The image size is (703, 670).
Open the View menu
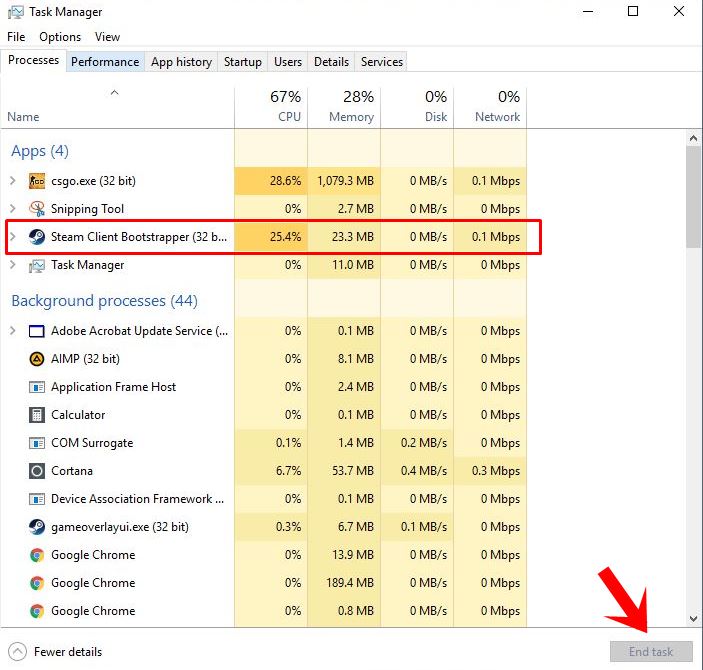click(108, 37)
